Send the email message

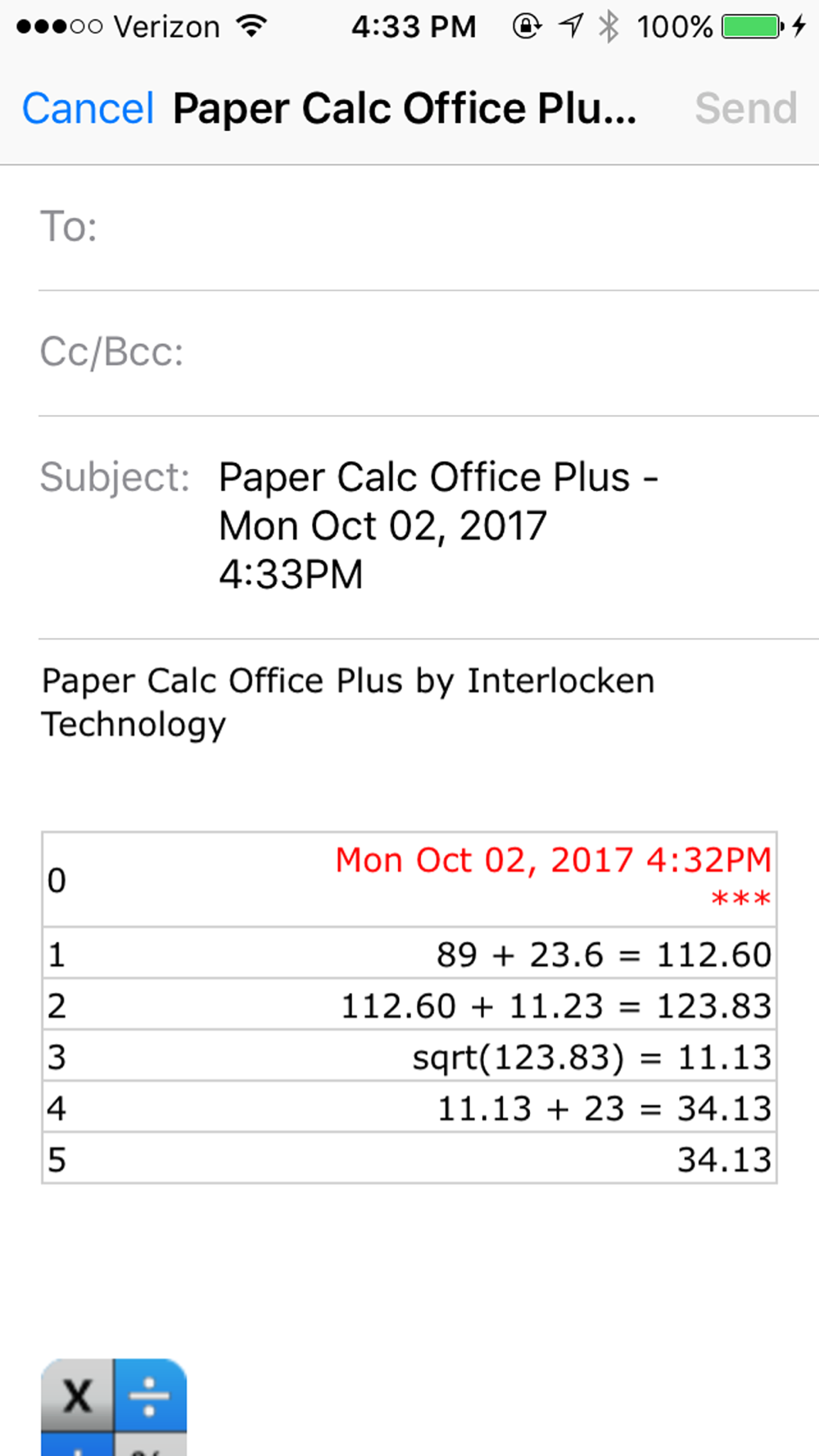tap(746, 108)
